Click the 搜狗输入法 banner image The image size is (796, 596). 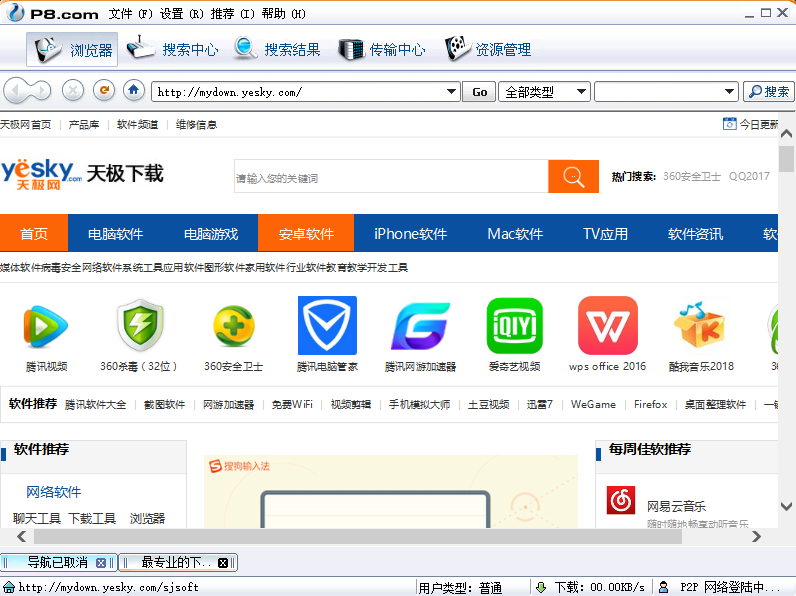click(x=391, y=491)
